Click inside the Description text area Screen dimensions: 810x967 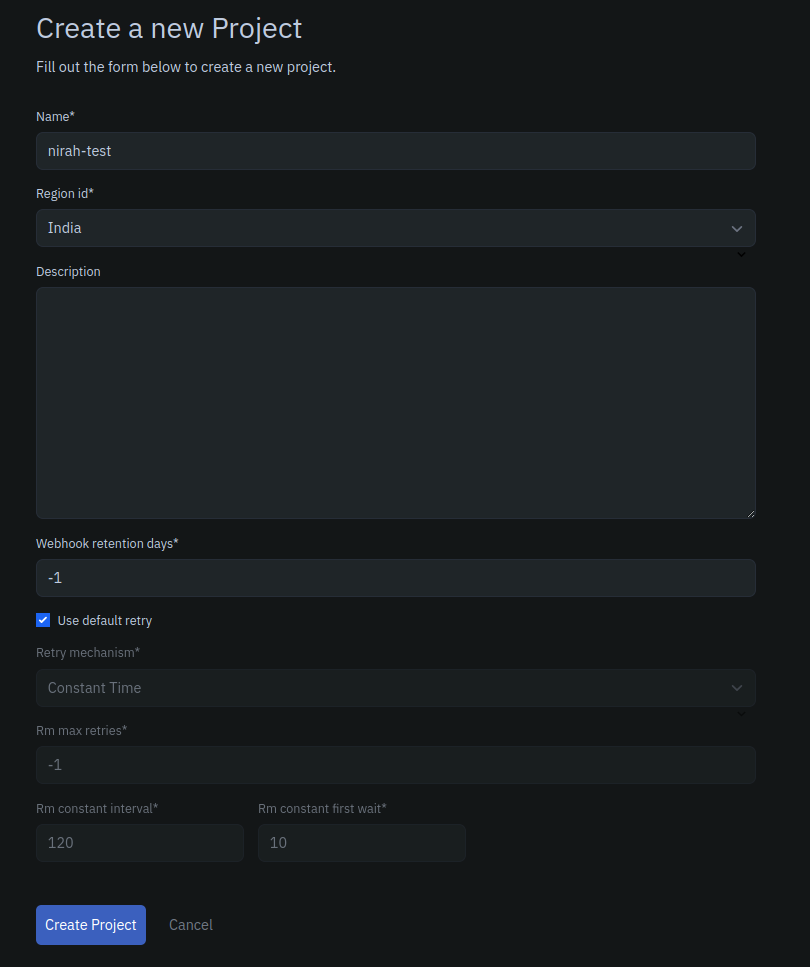click(395, 400)
